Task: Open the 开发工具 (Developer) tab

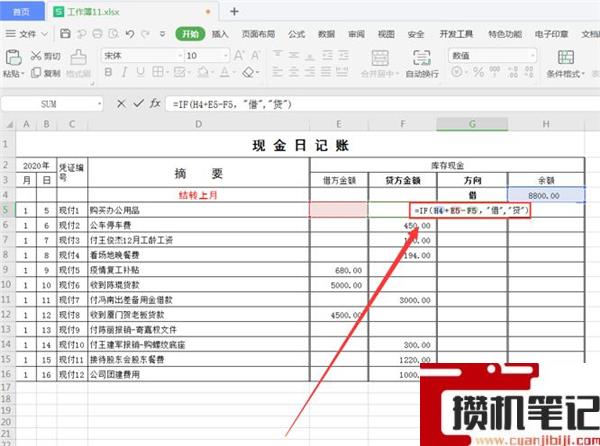Action: 456,34
